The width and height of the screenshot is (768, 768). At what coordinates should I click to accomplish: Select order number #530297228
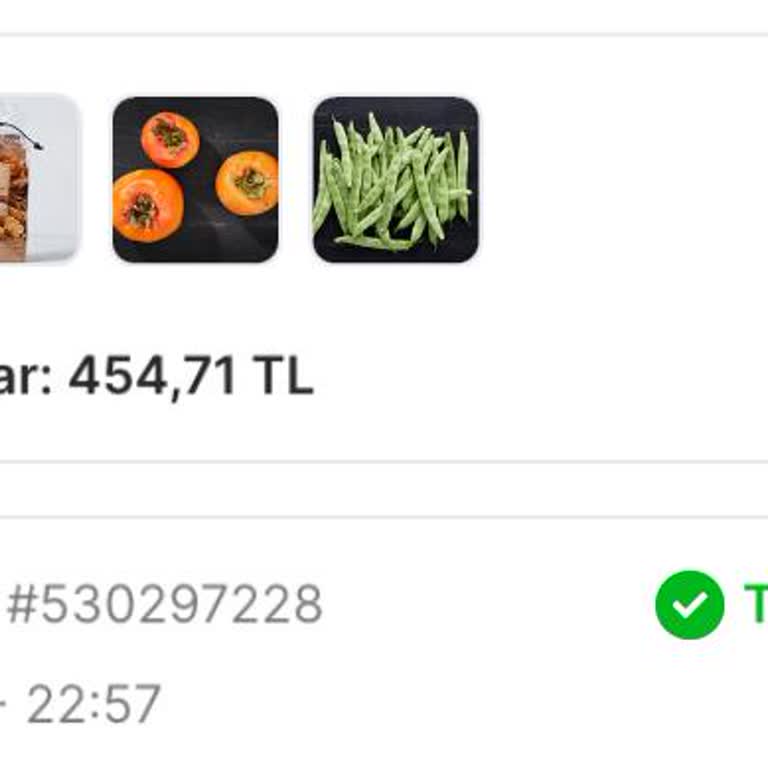[x=165, y=605]
